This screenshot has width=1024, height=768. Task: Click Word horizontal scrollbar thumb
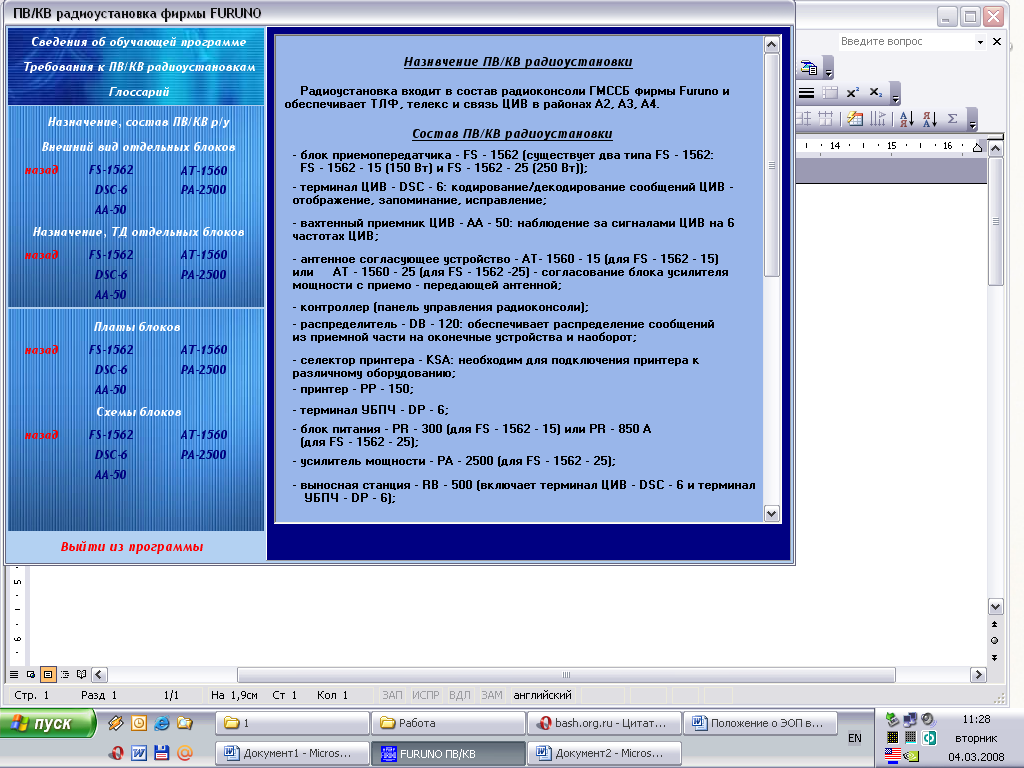coord(566,675)
